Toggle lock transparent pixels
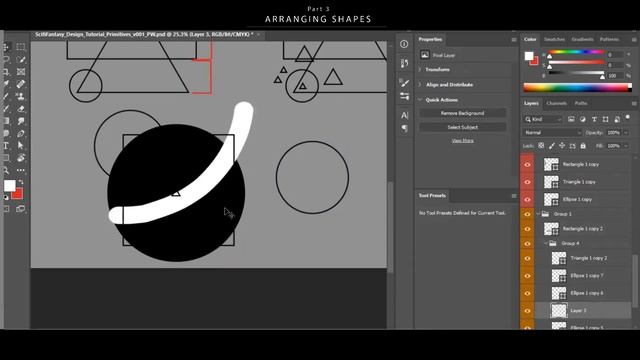This screenshot has height=360, width=640. coord(541,146)
